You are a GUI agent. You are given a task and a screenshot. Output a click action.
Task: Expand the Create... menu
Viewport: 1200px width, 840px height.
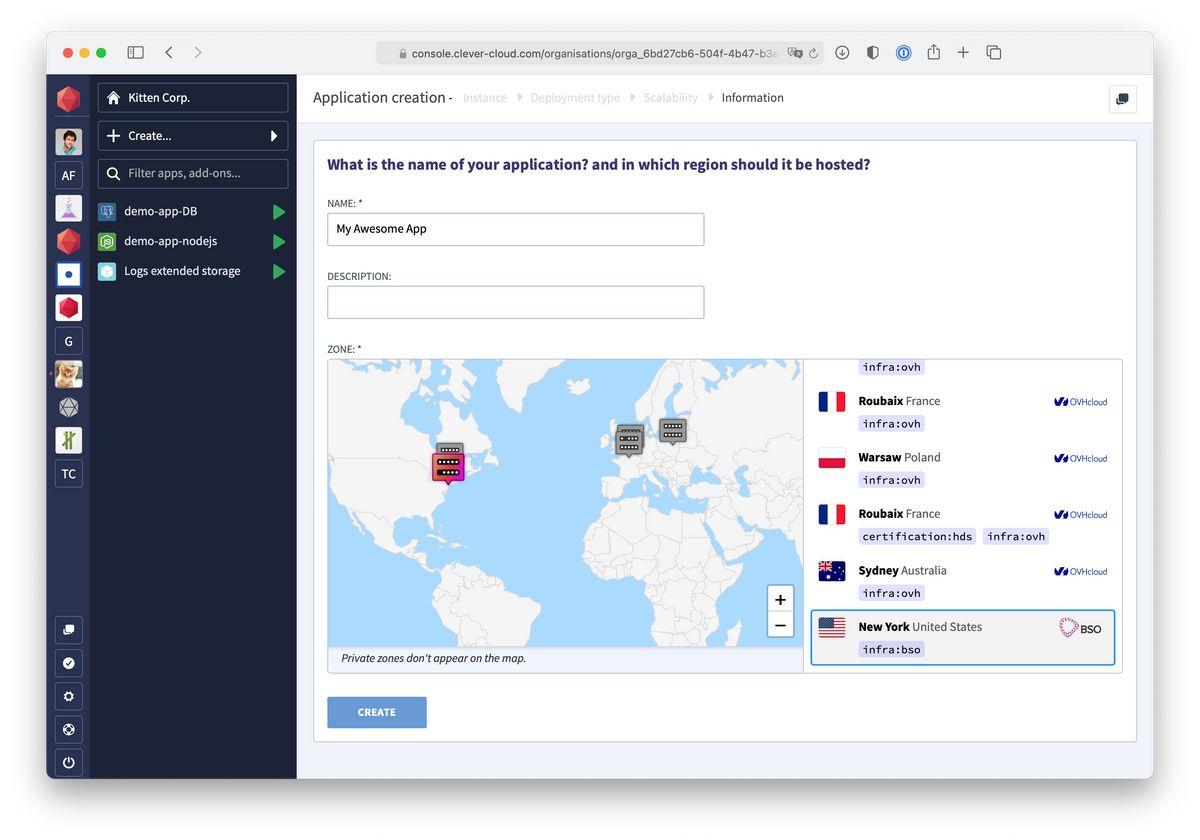tap(193, 136)
